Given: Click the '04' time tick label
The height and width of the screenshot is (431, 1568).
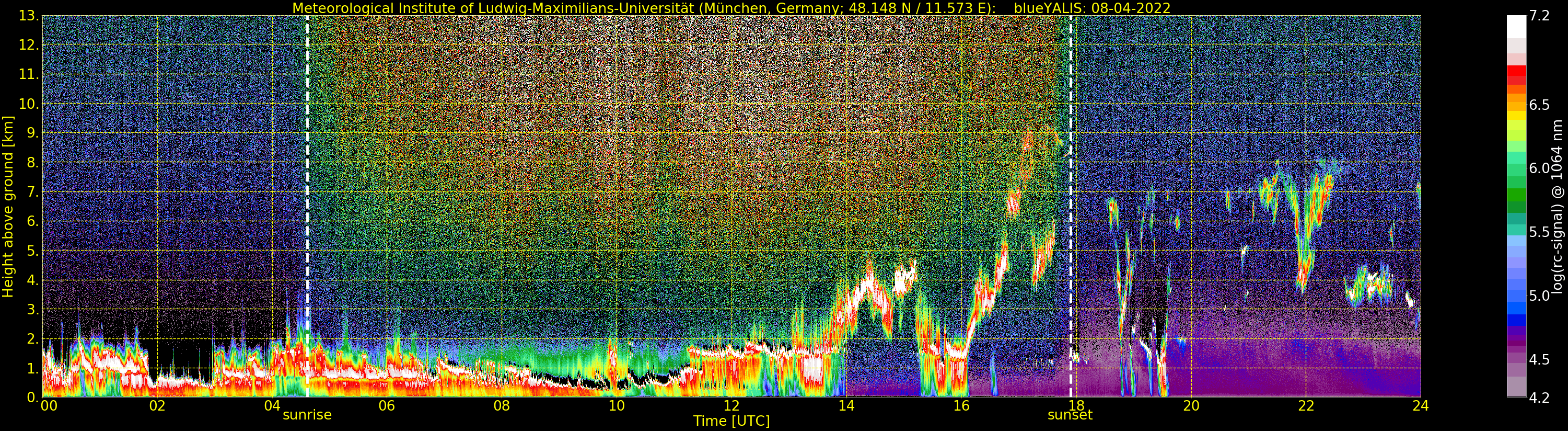Looking at the screenshot, I should (272, 406).
